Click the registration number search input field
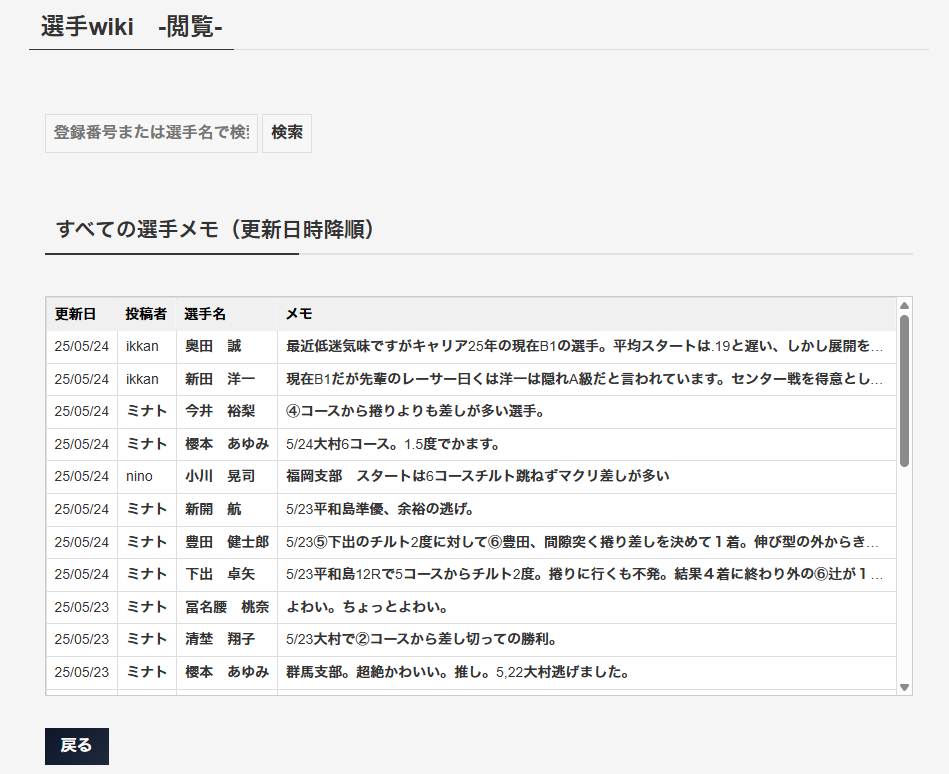The width and height of the screenshot is (949, 774). tap(151, 133)
